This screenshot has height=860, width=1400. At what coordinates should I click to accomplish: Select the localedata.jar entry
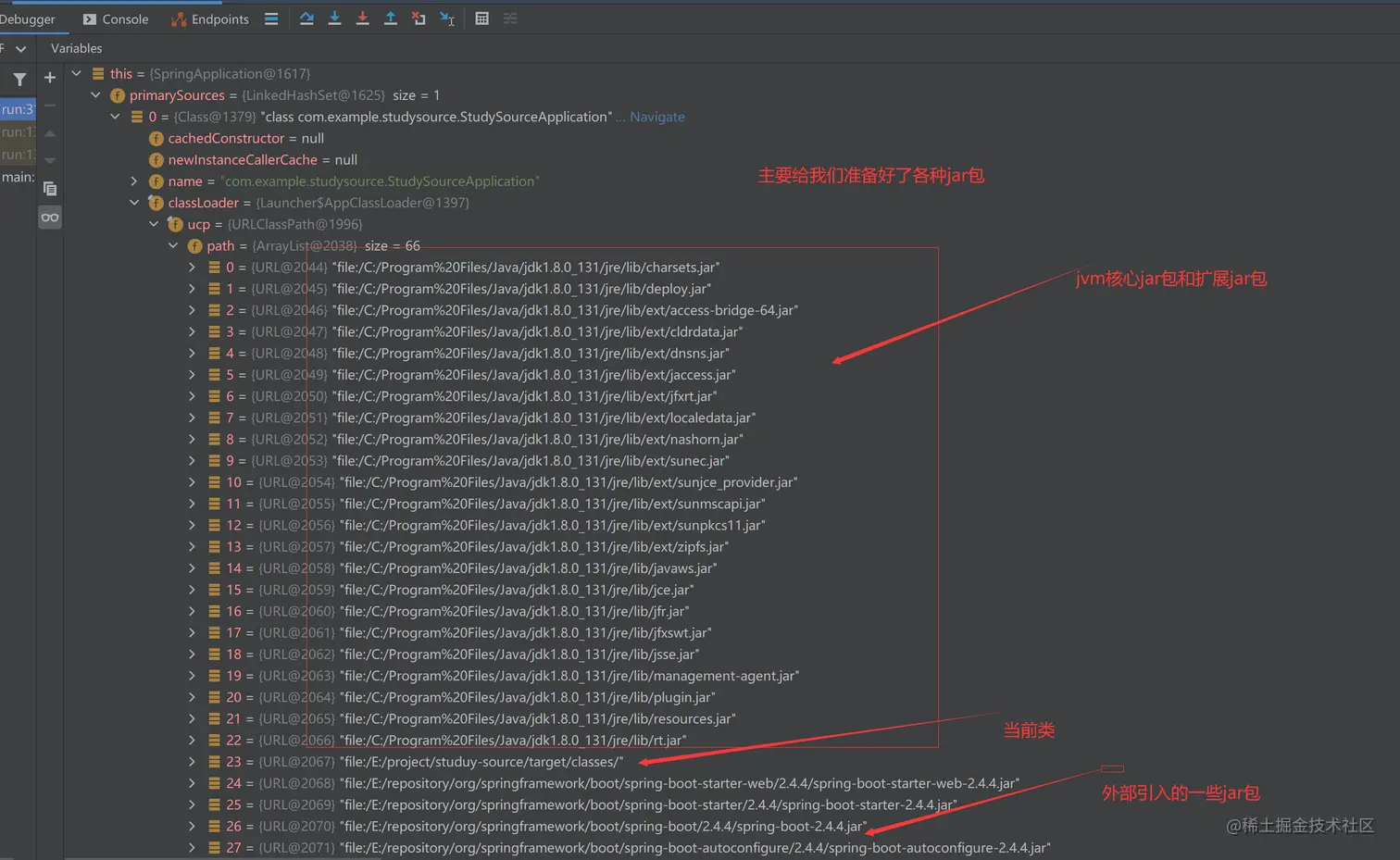481,418
